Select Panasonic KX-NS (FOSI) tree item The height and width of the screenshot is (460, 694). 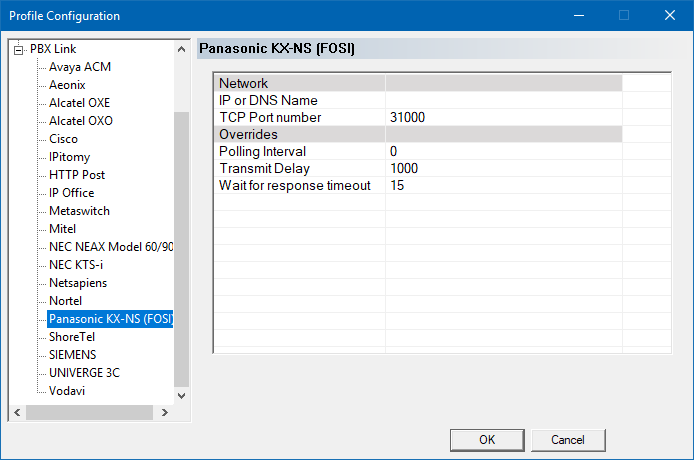point(110,319)
